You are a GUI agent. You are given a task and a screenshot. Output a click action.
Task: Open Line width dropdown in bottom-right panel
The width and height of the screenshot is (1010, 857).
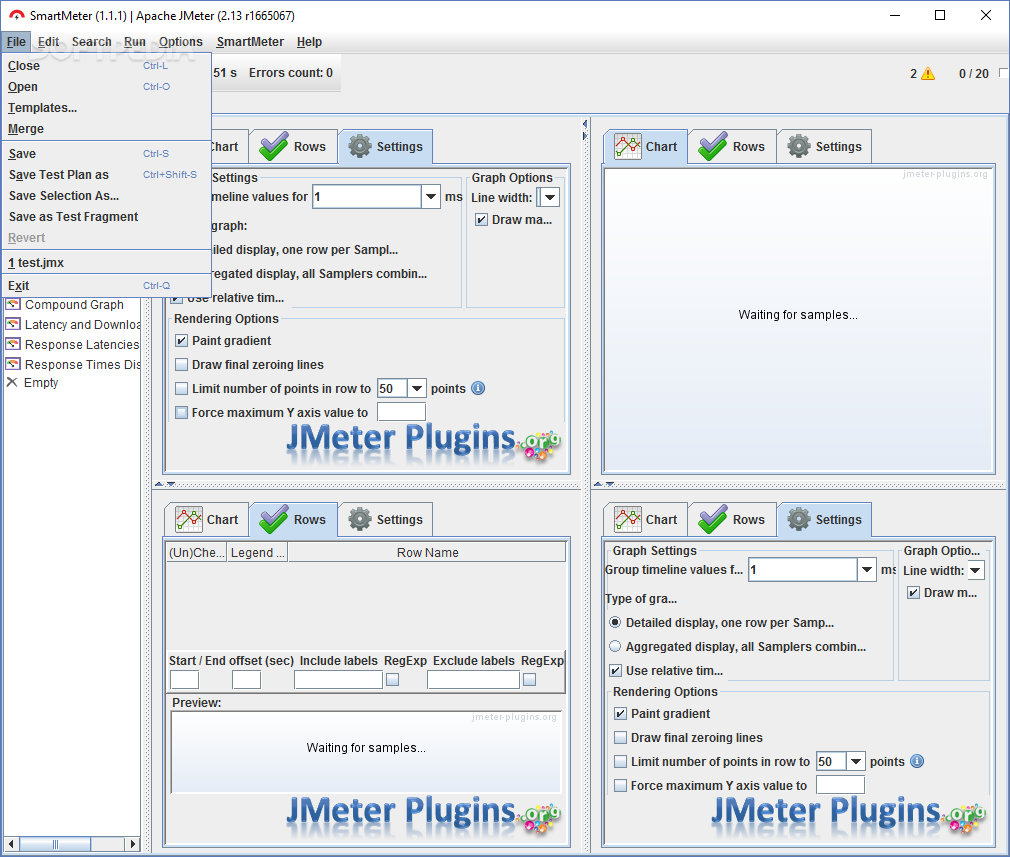coord(976,570)
